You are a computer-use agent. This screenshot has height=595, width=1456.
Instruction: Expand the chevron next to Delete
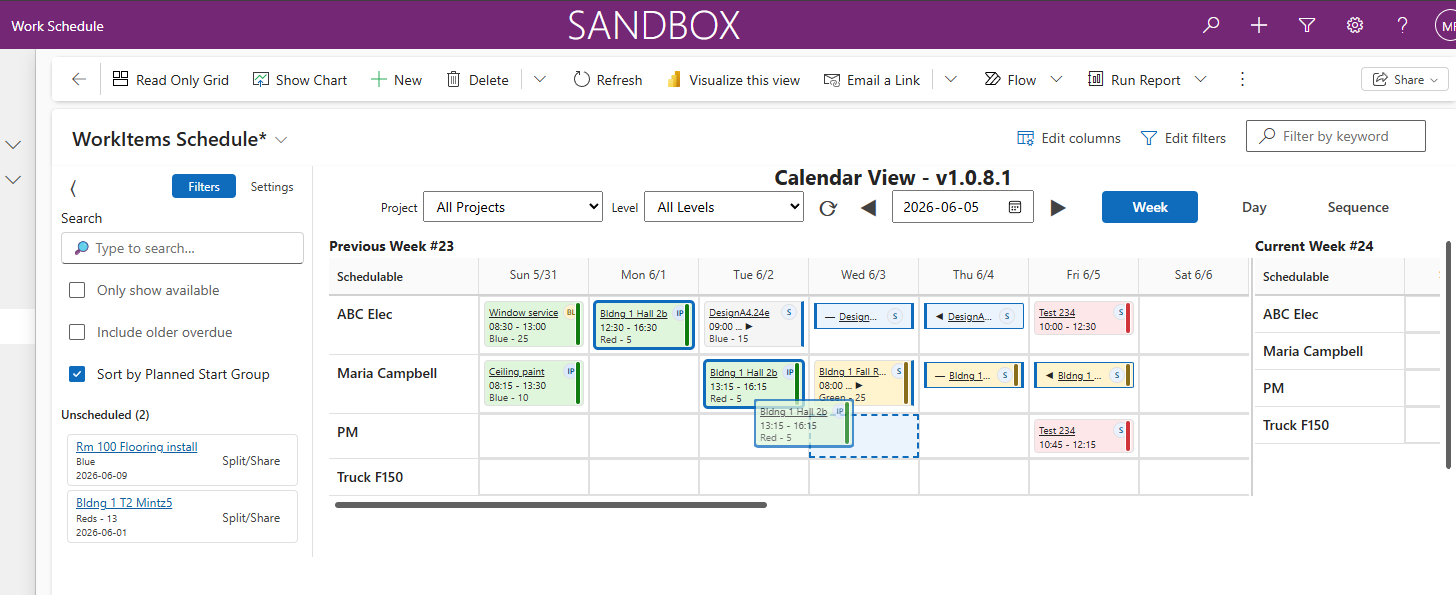click(540, 80)
